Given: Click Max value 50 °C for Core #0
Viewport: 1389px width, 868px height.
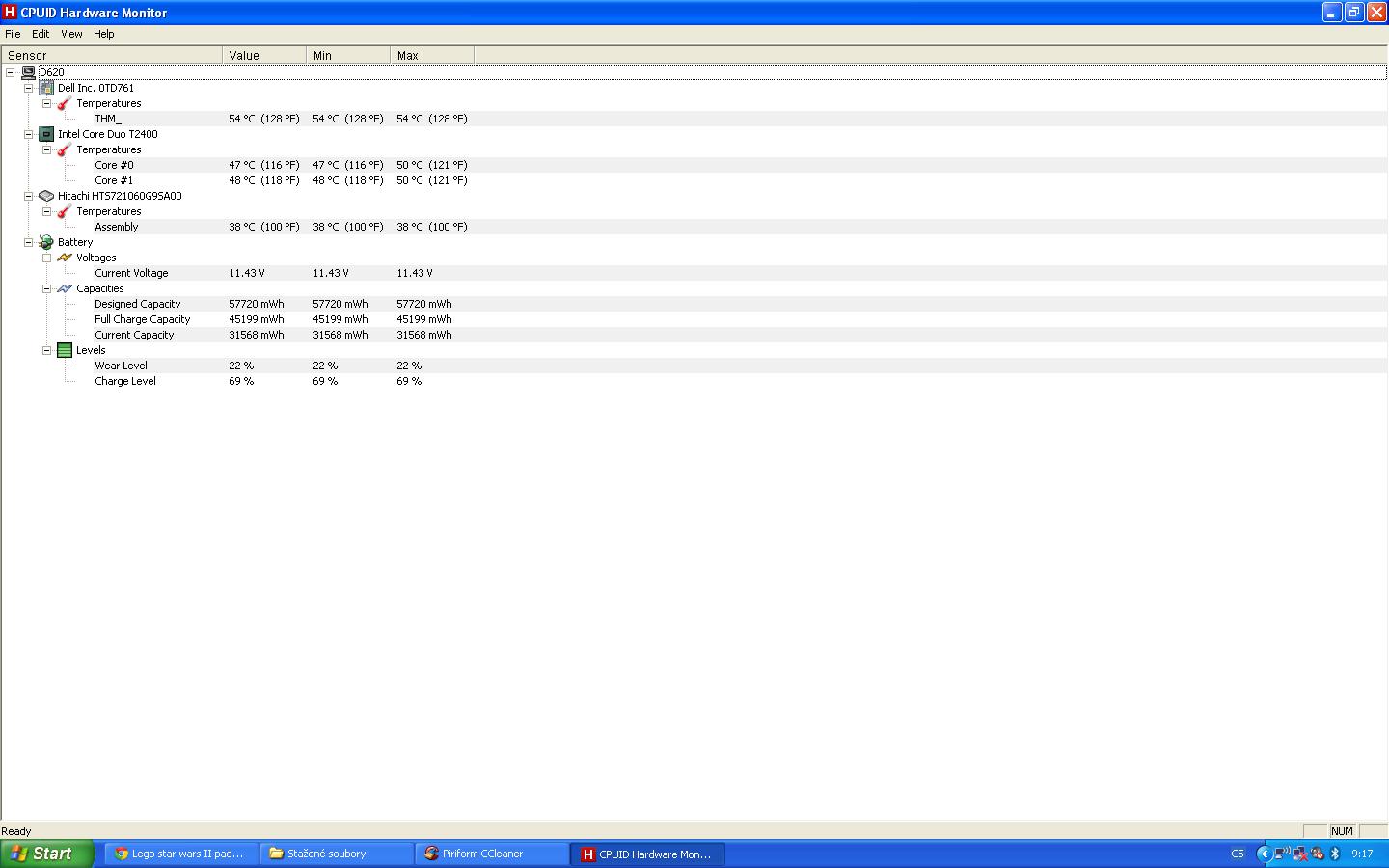Looking at the screenshot, I should [432, 165].
